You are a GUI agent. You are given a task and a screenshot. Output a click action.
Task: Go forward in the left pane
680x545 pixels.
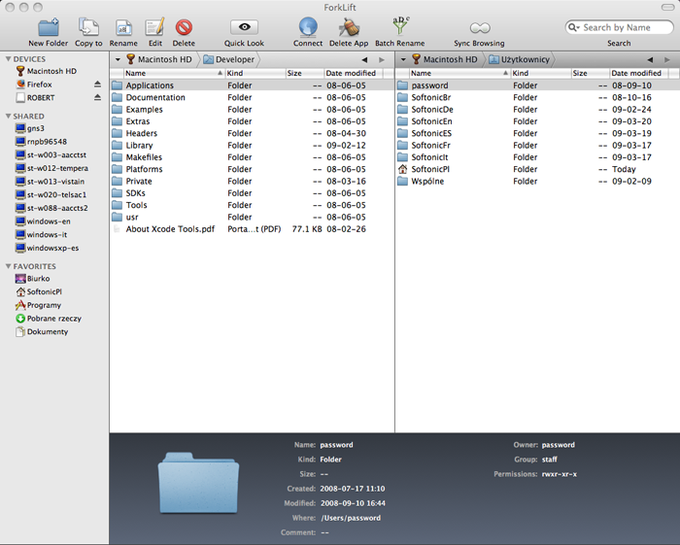382,60
